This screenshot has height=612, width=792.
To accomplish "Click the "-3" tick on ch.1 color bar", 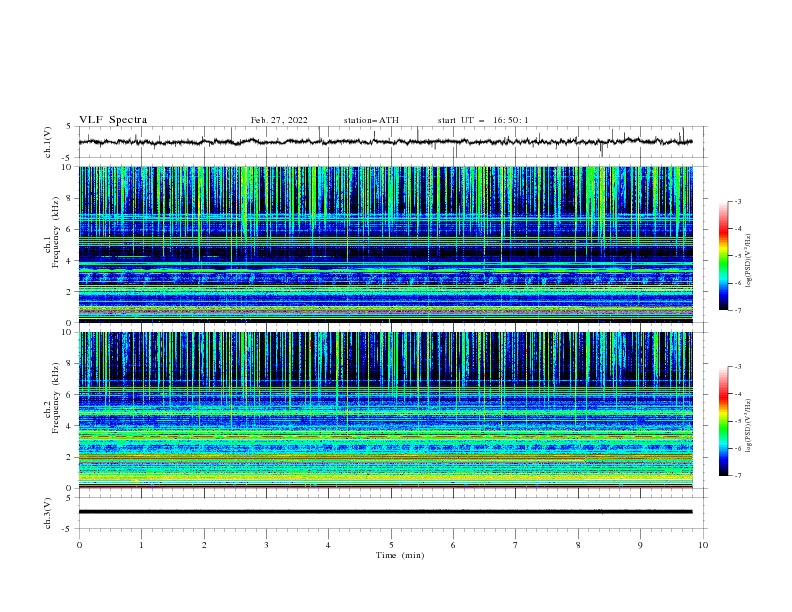I will pos(738,201).
